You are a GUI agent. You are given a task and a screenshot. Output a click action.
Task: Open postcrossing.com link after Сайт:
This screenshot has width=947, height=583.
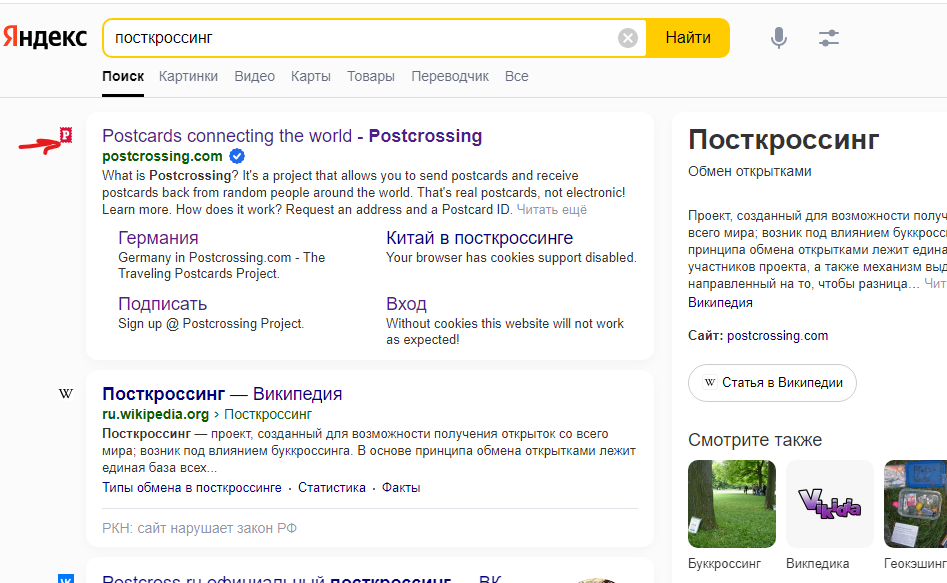(777, 335)
